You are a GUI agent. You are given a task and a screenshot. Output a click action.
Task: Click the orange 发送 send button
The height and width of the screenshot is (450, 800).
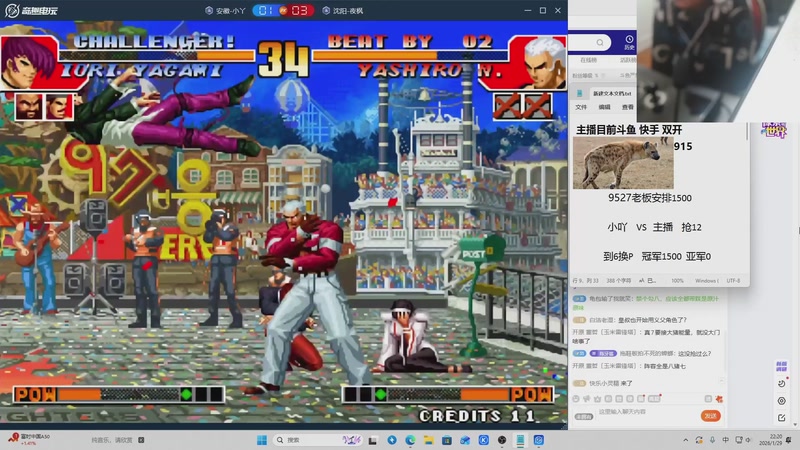point(710,416)
